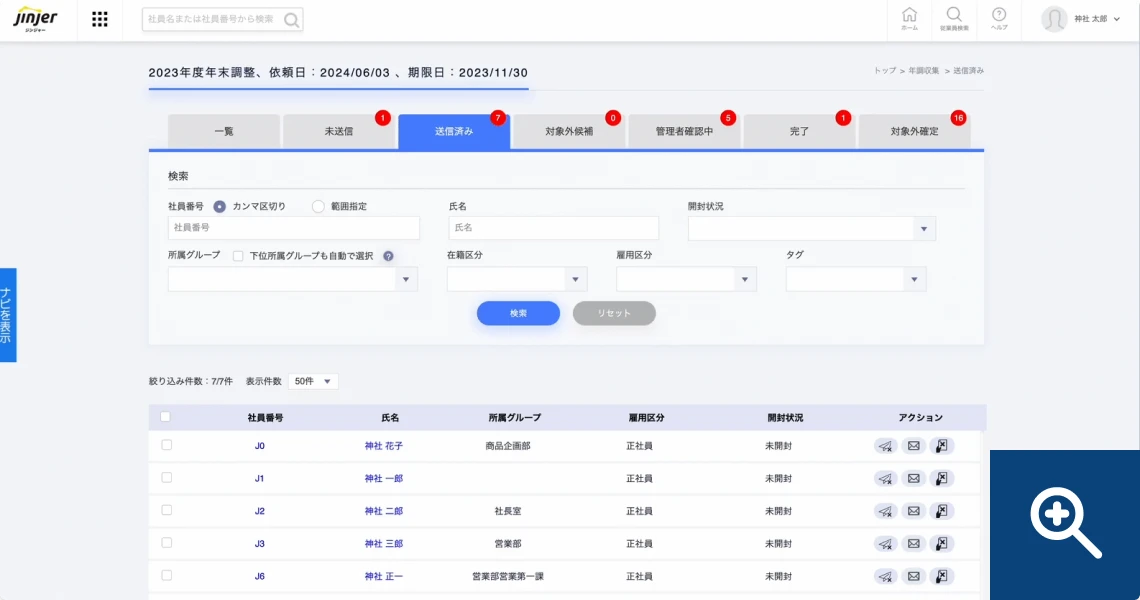
Task: Click the mail envelope icon for 神社 二郎
Action: pyautogui.click(x=914, y=511)
